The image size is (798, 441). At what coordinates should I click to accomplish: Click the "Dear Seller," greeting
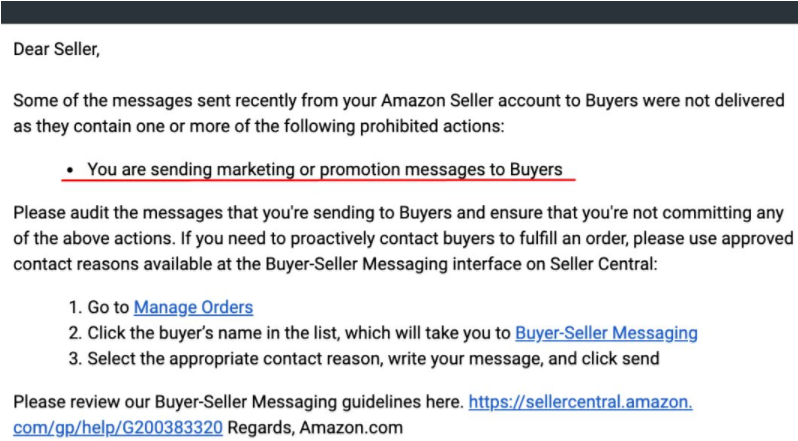pyautogui.click(x=56, y=49)
